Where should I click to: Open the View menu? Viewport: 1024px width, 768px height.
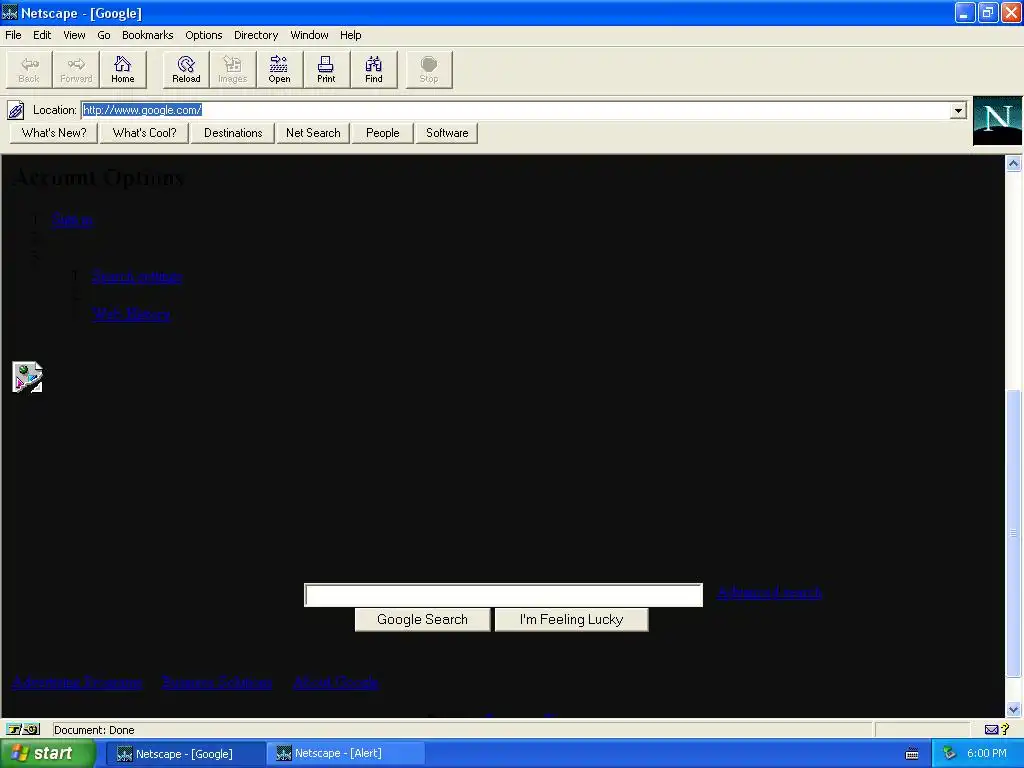[74, 35]
